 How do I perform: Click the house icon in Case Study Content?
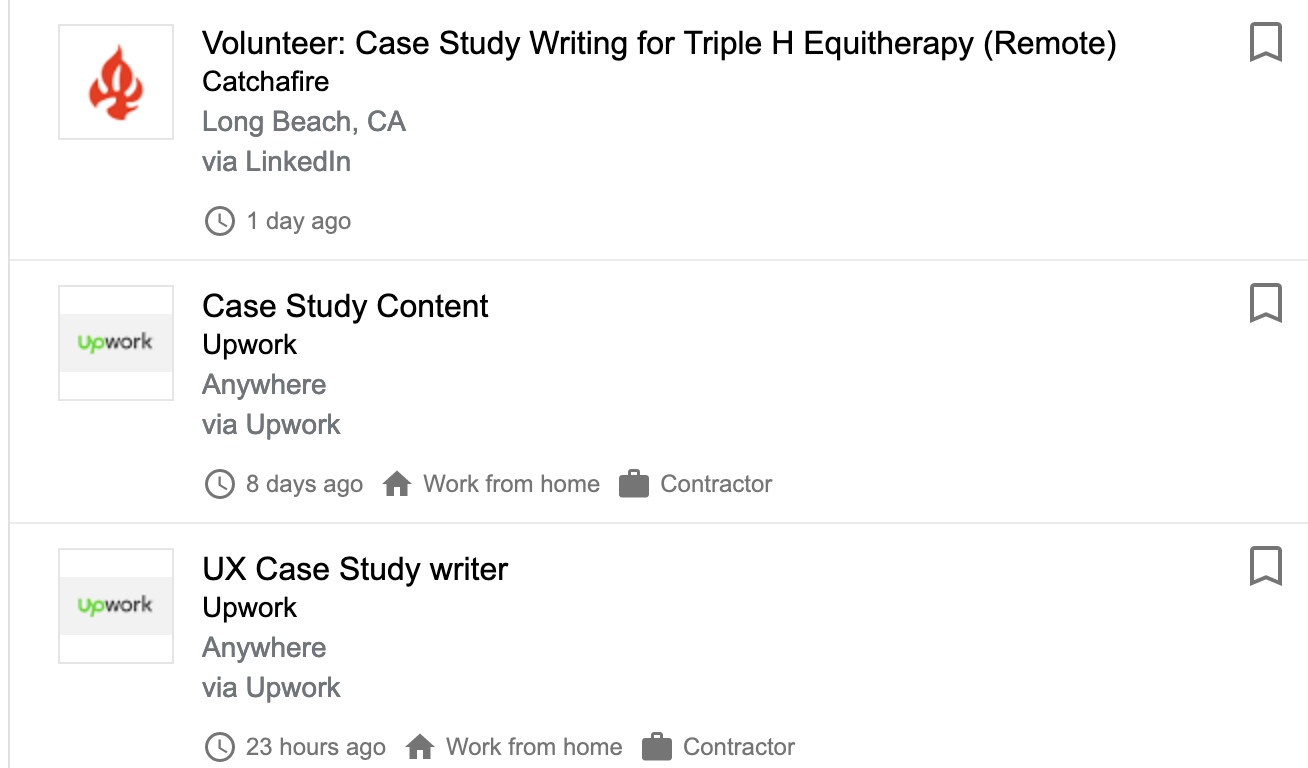click(x=397, y=484)
